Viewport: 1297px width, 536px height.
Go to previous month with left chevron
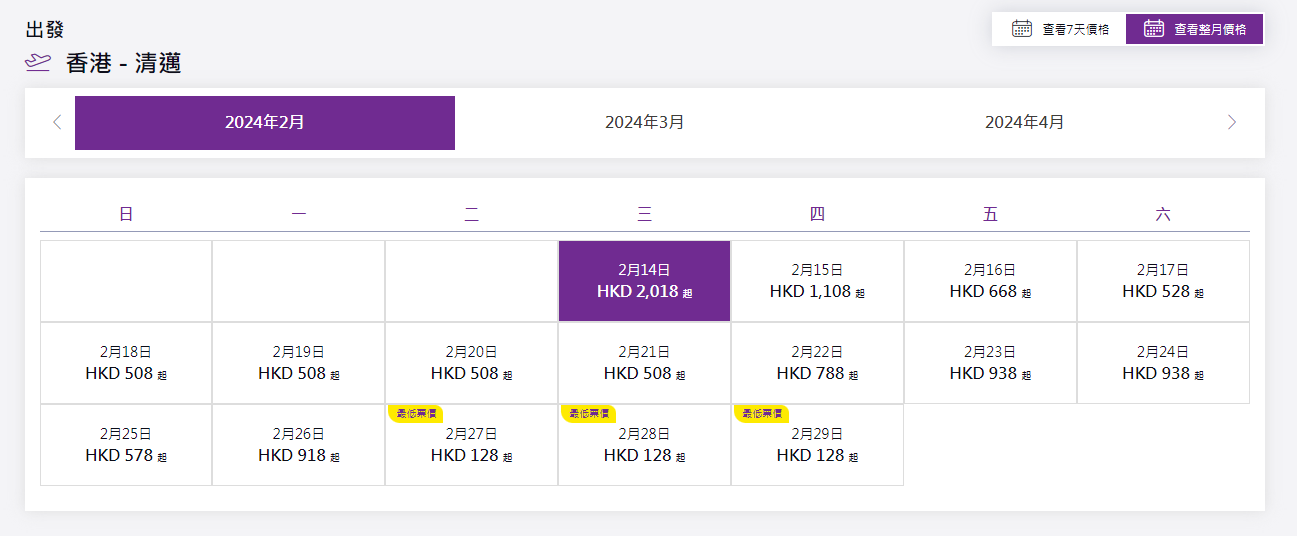[57, 122]
